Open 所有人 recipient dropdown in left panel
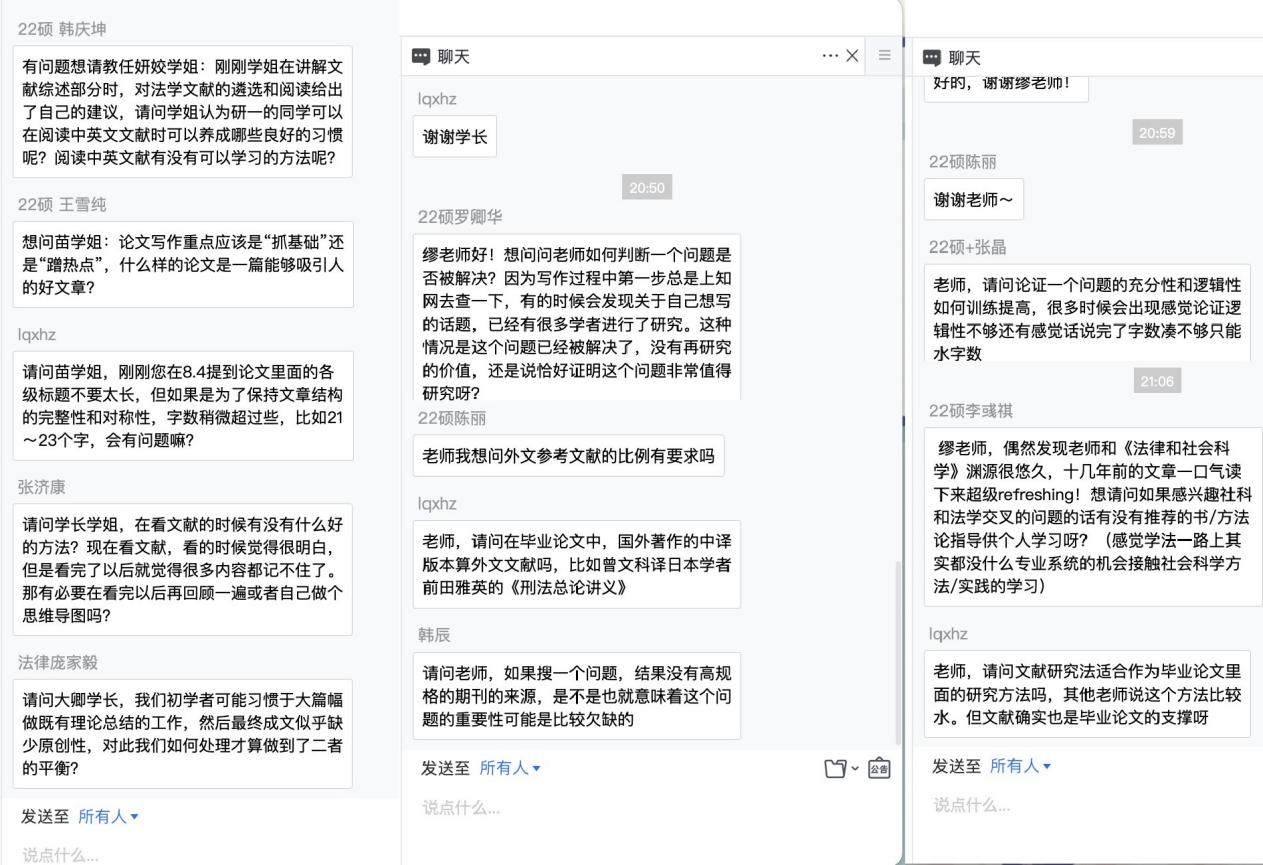Viewport: 1263px width, 865px height. [x=108, y=817]
